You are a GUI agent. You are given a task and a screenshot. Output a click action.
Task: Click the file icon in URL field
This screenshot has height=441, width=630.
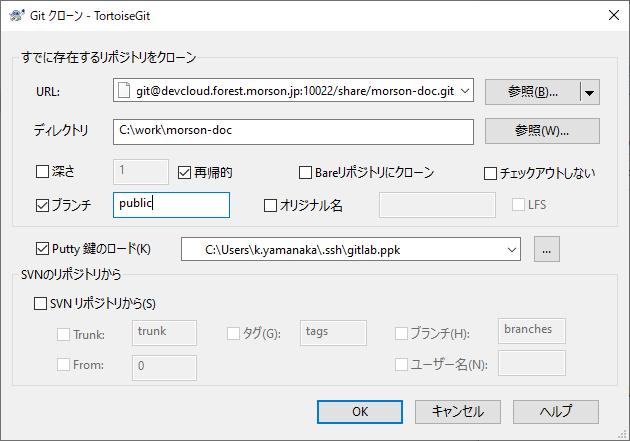[x=124, y=92]
